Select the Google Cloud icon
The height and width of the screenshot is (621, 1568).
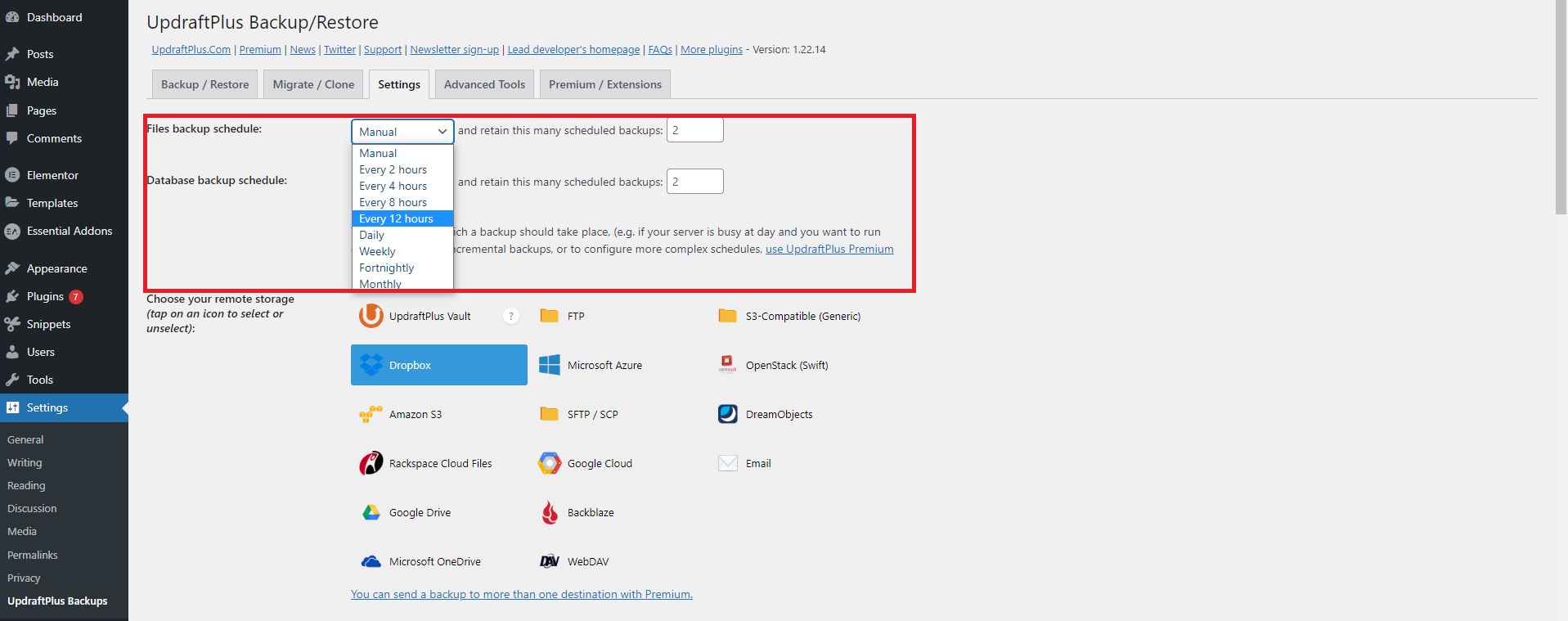point(550,463)
